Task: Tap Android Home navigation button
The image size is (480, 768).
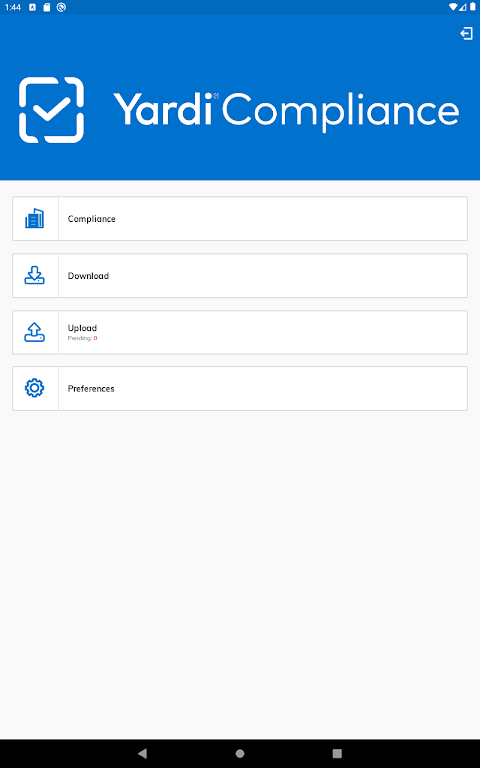Action: [240, 753]
